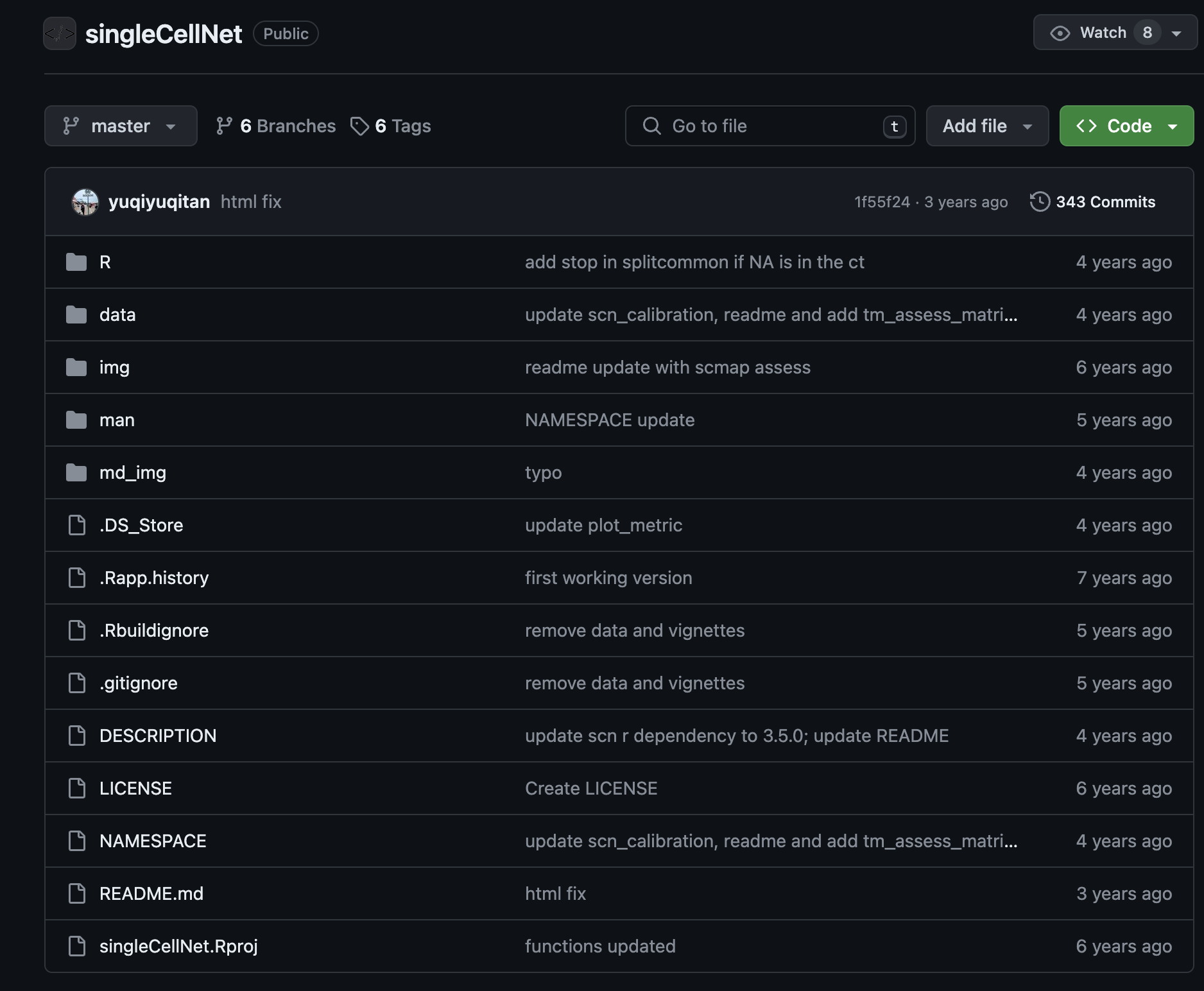Open 'update scn r dependency to 3.5.0' commit
Viewport: 1204px width, 991px height.
coord(737,736)
